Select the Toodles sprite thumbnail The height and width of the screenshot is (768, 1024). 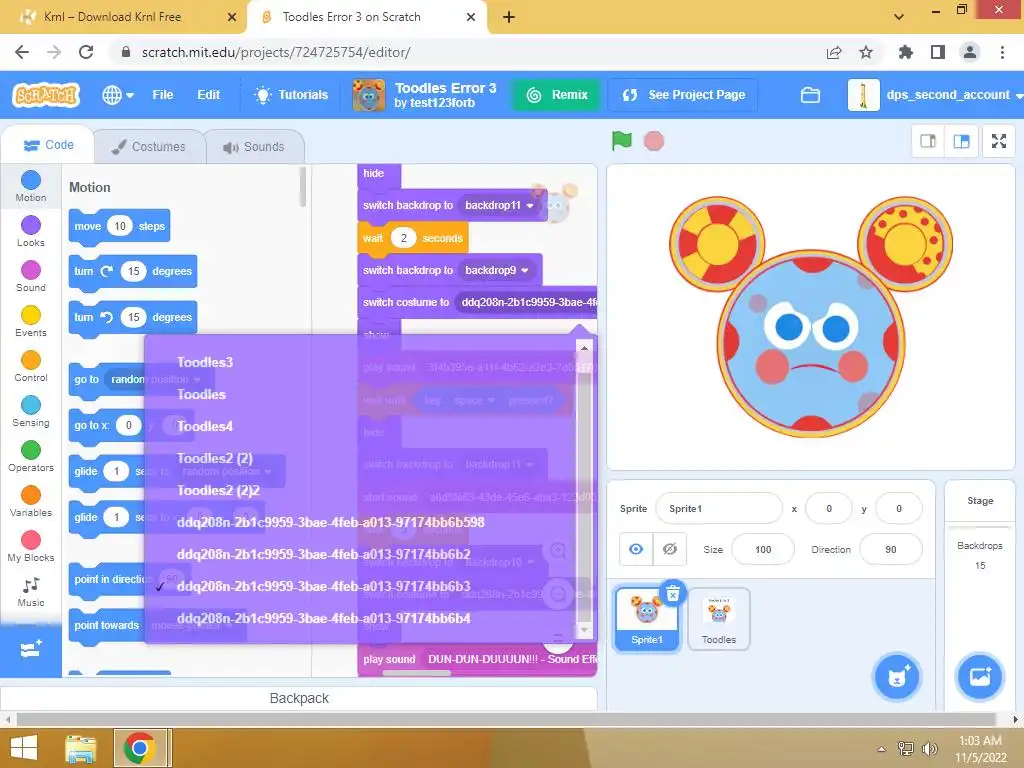click(718, 619)
